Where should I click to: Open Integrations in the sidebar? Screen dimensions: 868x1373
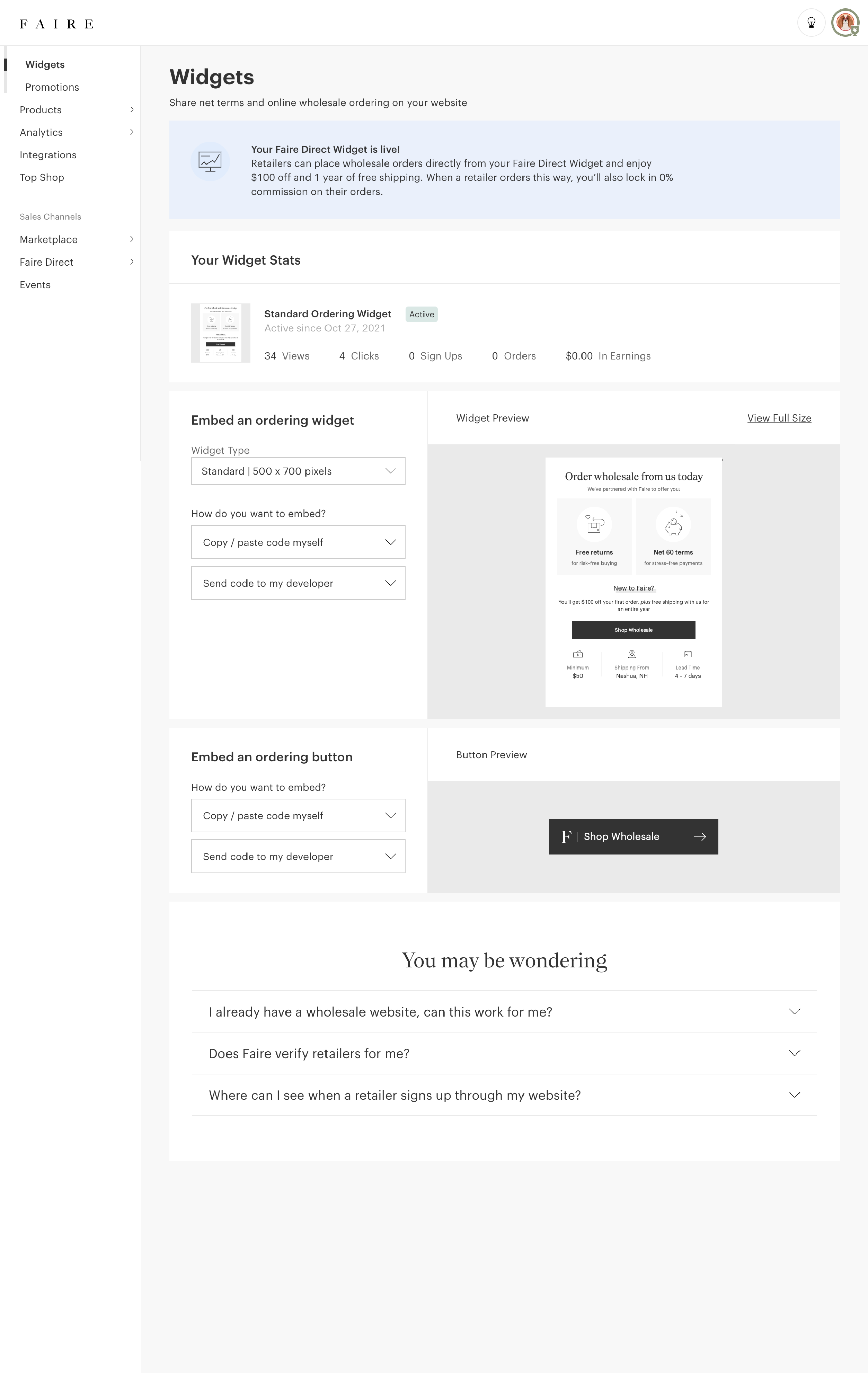(x=48, y=155)
